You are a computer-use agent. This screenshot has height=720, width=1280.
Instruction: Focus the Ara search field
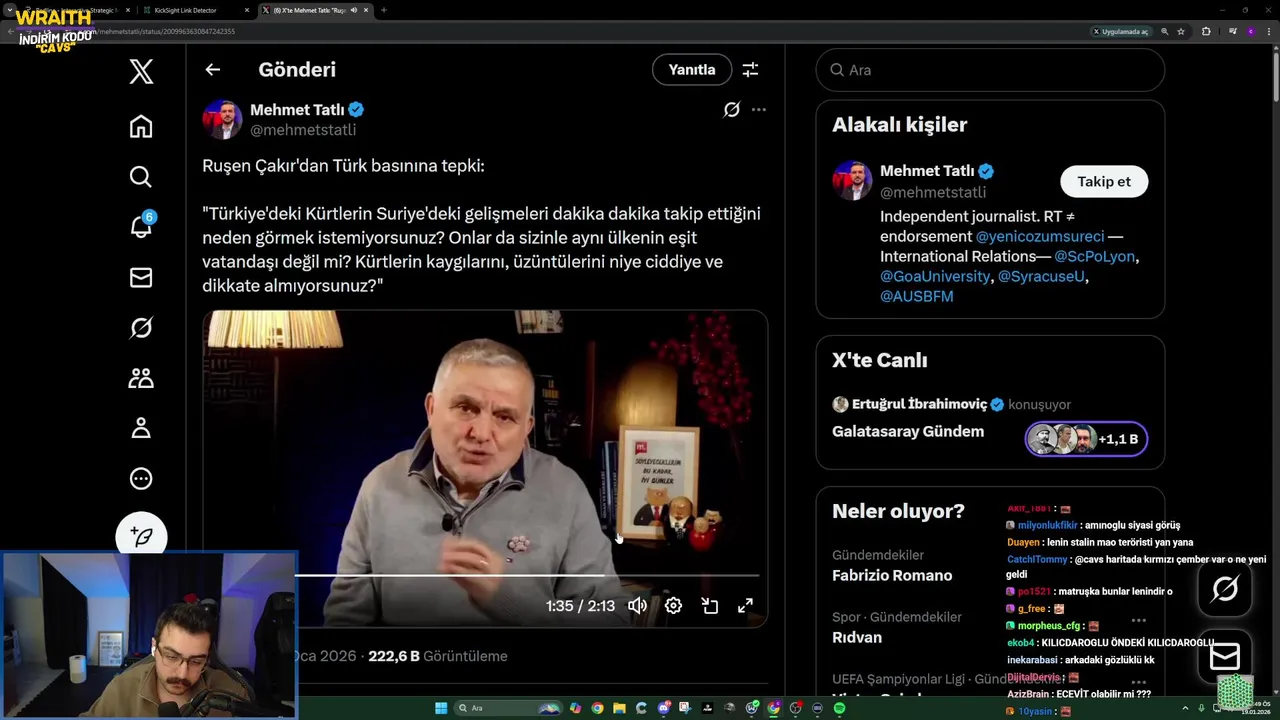pyautogui.click(x=990, y=70)
